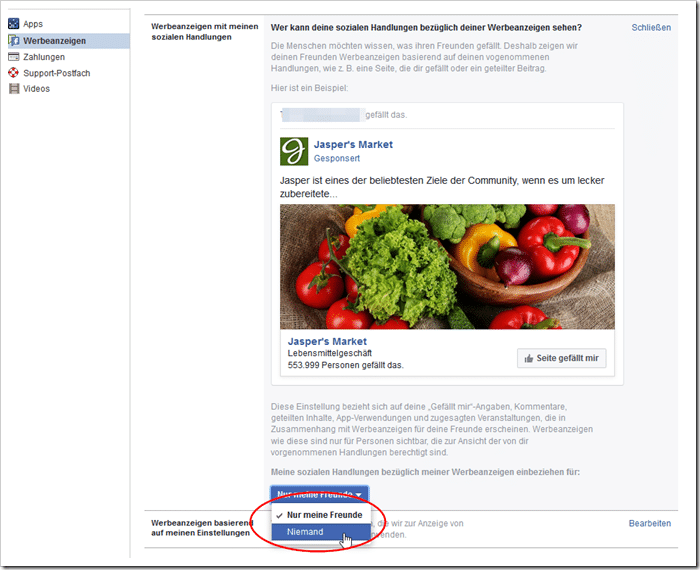700x570 pixels.
Task: Click Seite gefällt mir button
Action: pos(562,358)
